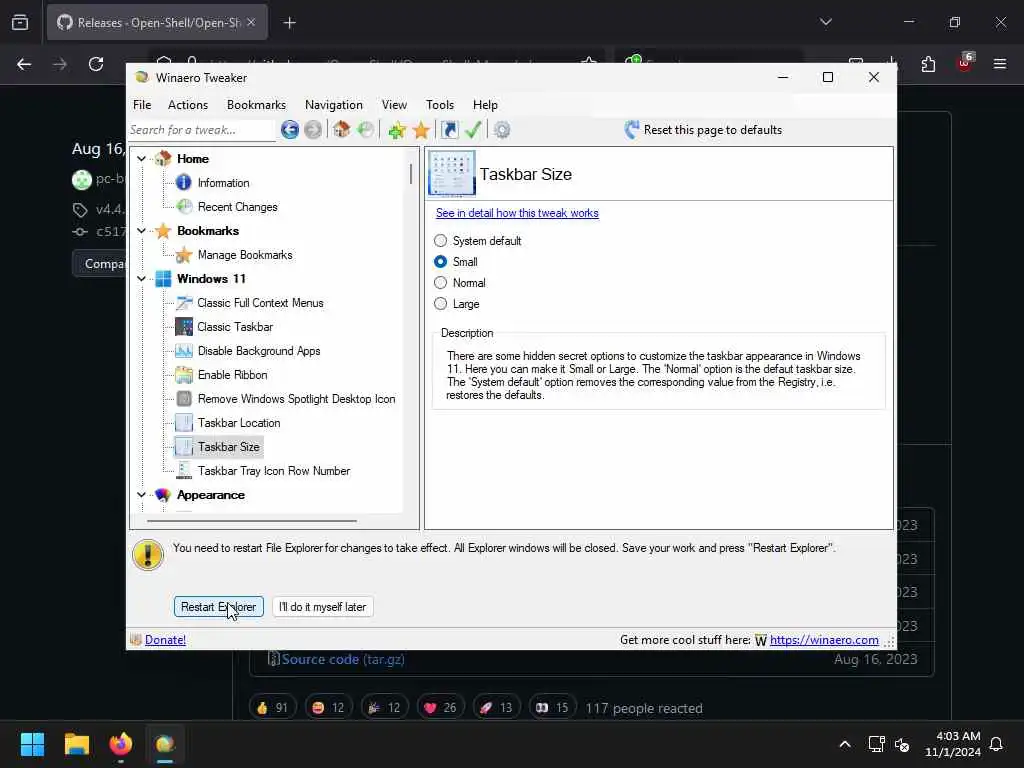
Task: Reload the page in Firefox
Action: coord(96,64)
